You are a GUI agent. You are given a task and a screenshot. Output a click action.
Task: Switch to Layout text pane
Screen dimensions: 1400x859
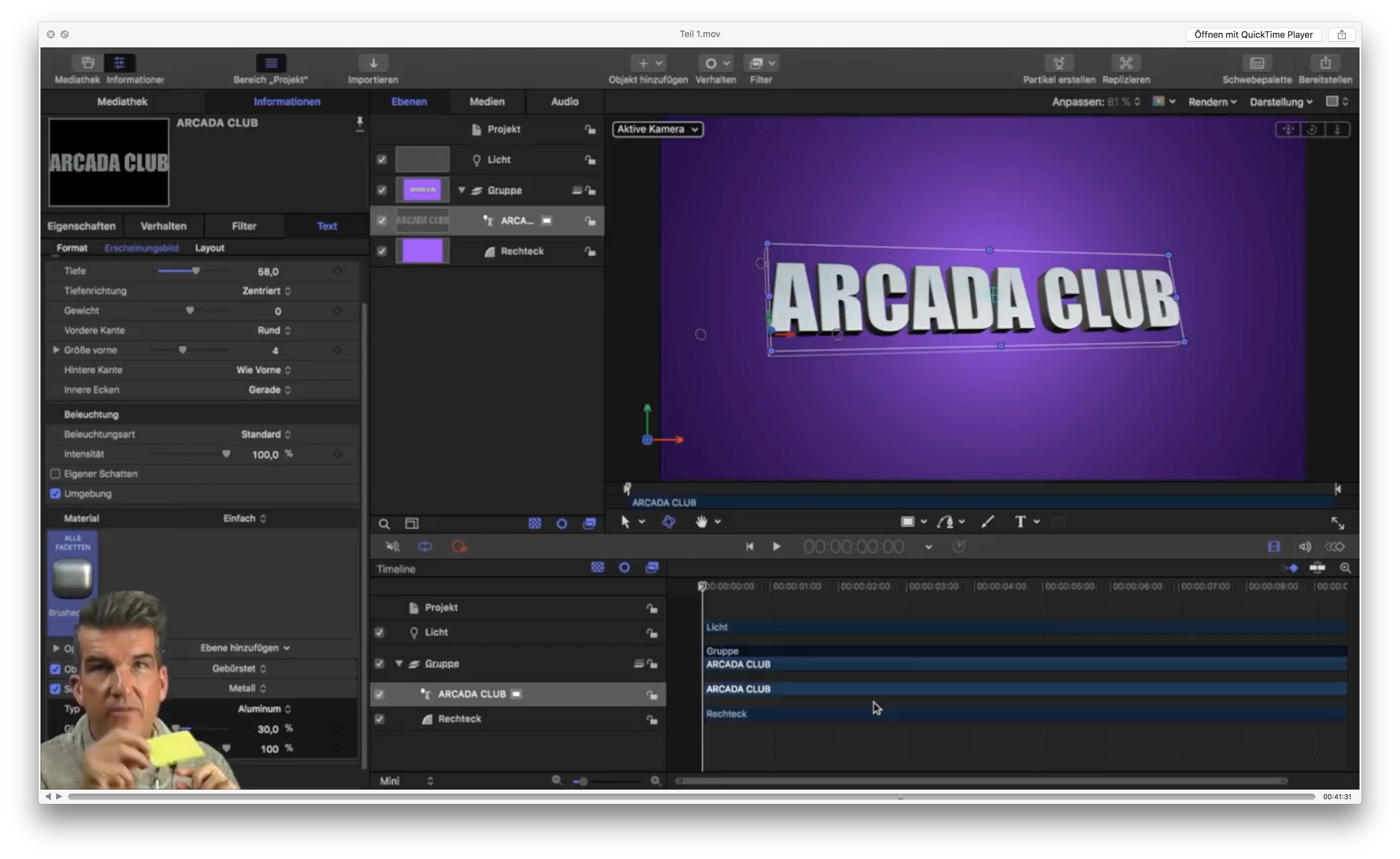pos(209,248)
